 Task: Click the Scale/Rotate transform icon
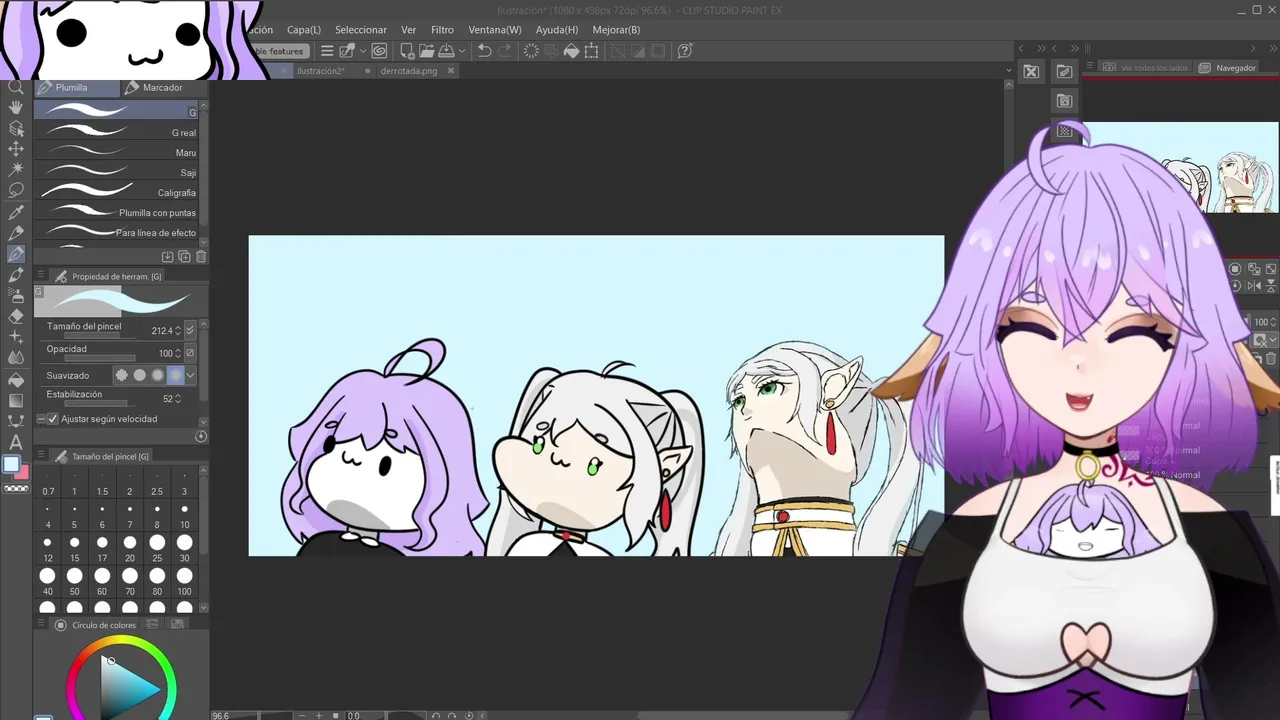pyautogui.click(x=591, y=51)
